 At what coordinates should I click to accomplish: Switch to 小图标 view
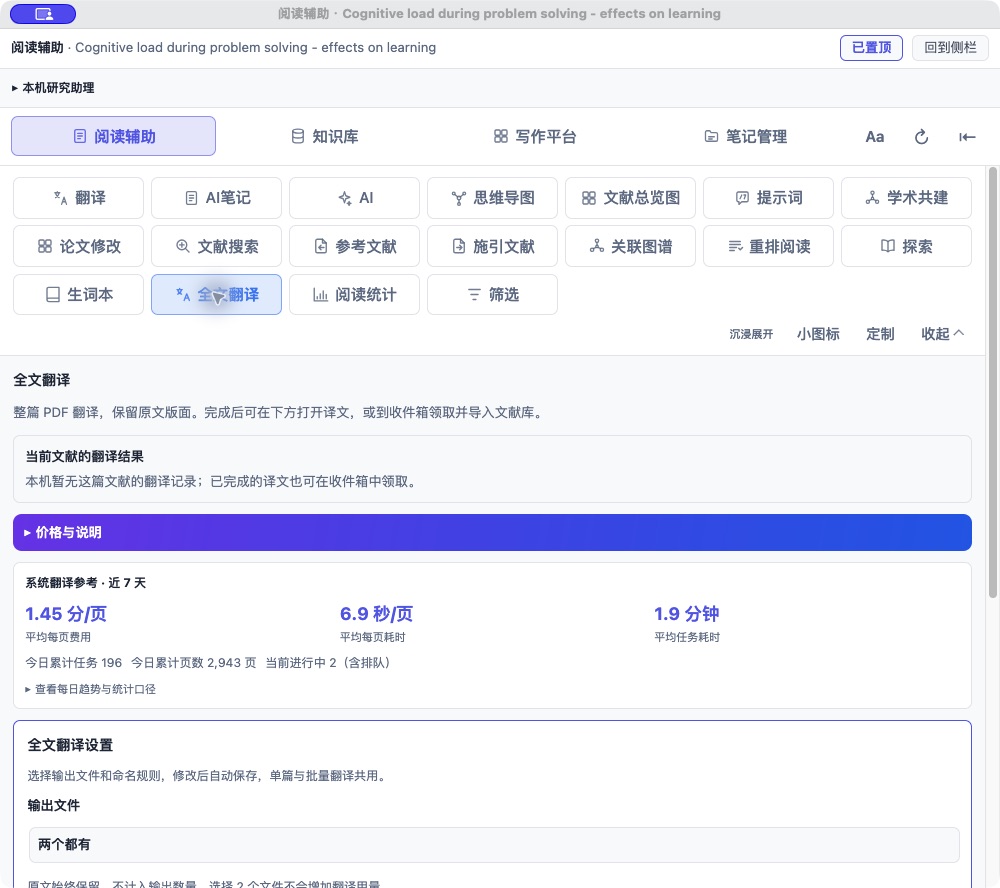point(818,334)
